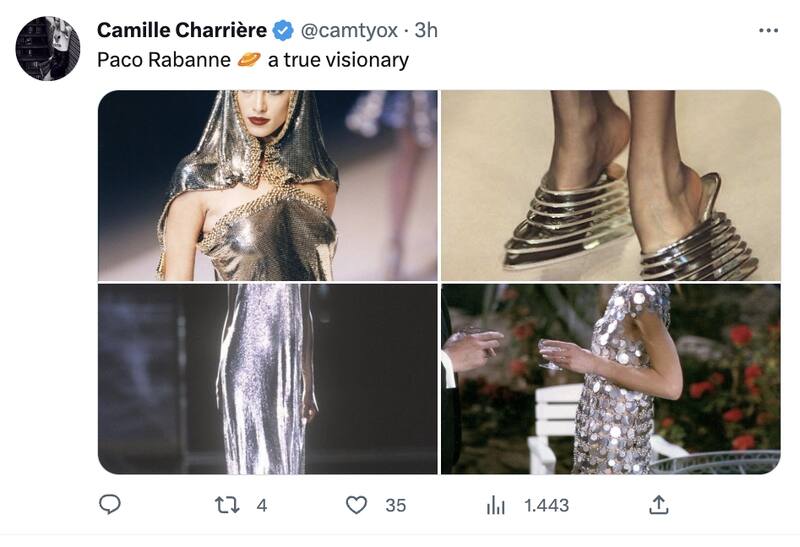The width and height of the screenshot is (800, 547).
Task: Retweet the post using the arrows icon
Action: pos(227,505)
